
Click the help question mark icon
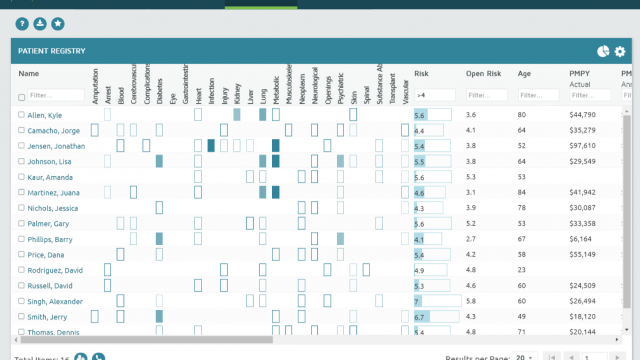22,24
